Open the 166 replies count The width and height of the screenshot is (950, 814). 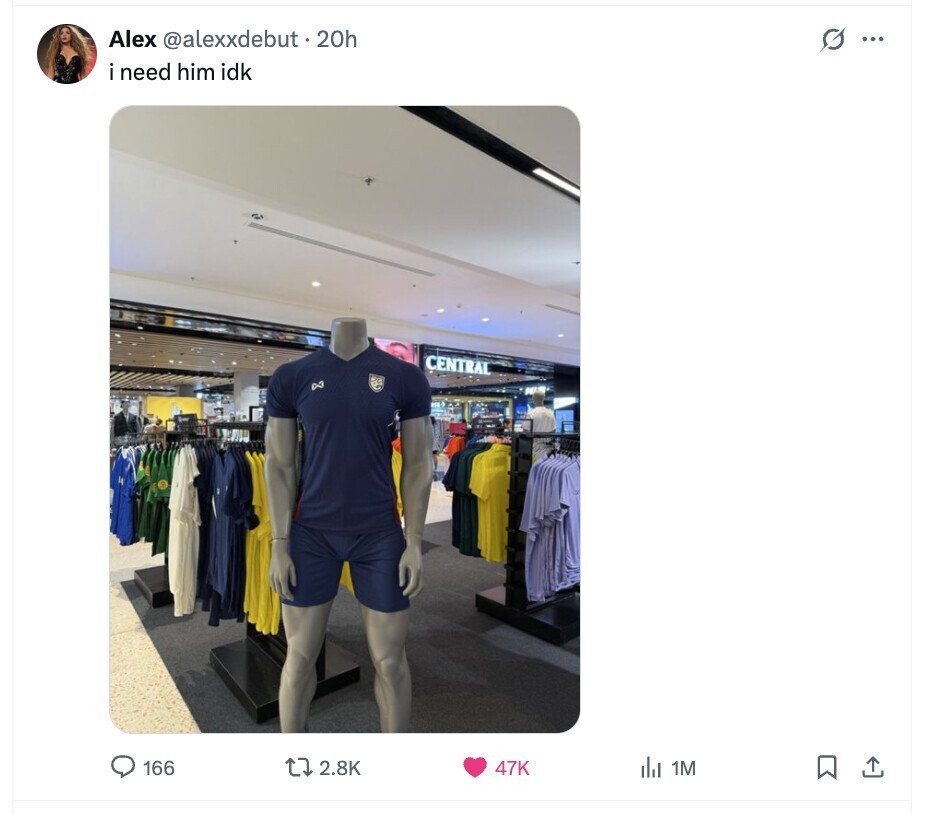click(x=159, y=768)
